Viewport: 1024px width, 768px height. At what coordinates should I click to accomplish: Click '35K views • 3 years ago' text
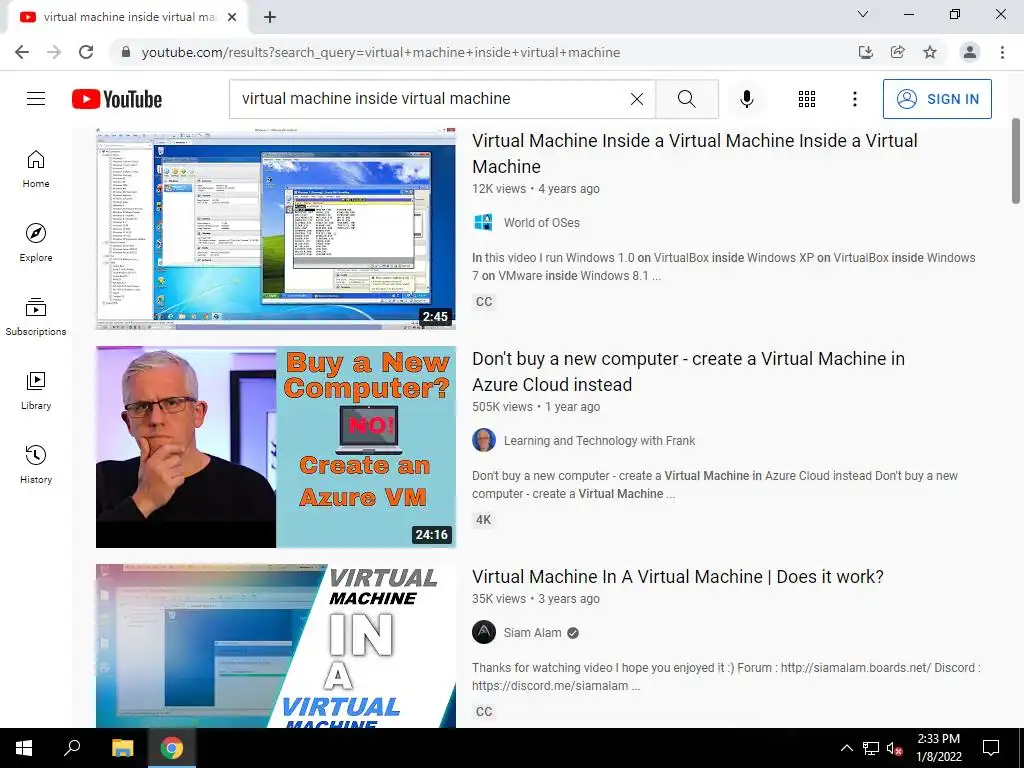pos(536,599)
